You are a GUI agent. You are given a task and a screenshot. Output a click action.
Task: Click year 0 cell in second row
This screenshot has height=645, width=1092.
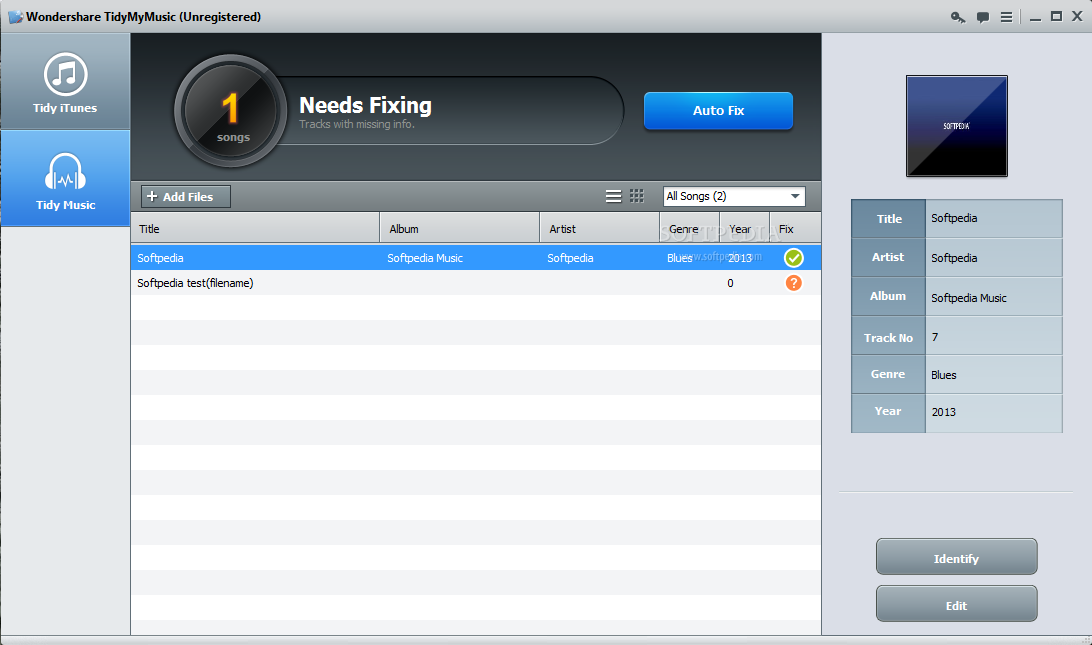[730, 283]
